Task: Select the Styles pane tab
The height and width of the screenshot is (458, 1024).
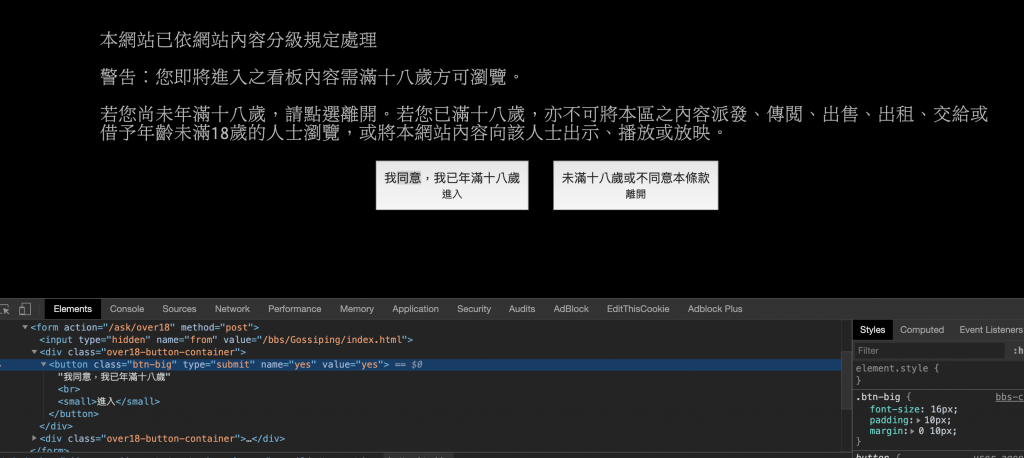Action: (x=872, y=330)
